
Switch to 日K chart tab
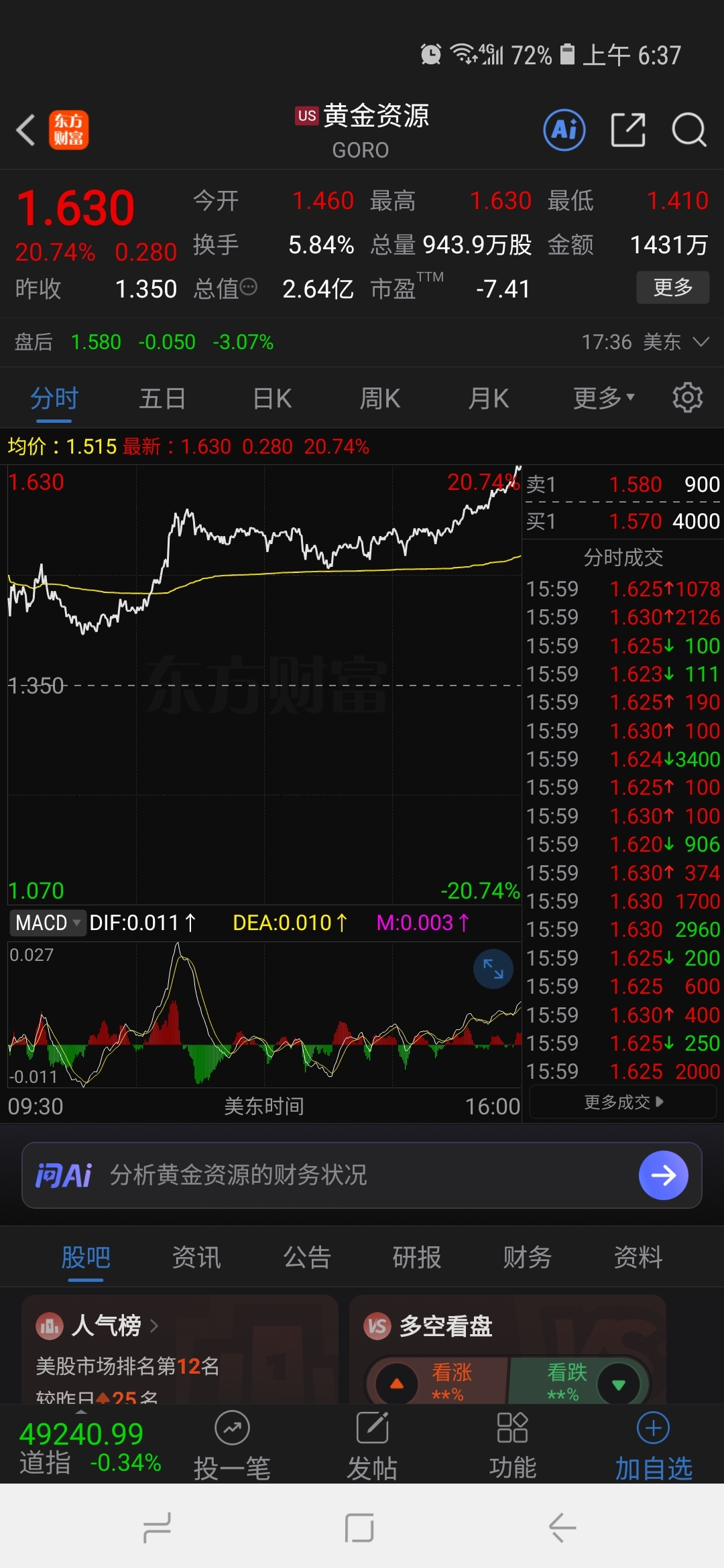click(272, 398)
